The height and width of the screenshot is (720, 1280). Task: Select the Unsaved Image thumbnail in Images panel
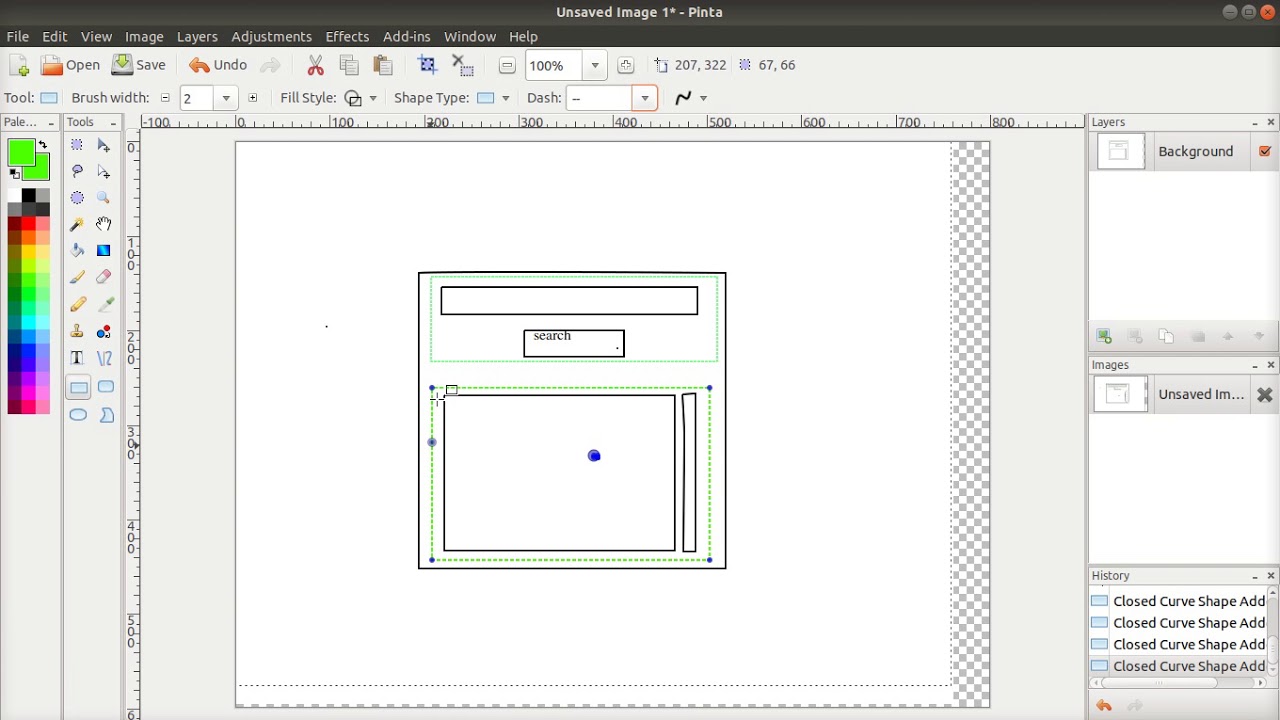[x=1119, y=395]
